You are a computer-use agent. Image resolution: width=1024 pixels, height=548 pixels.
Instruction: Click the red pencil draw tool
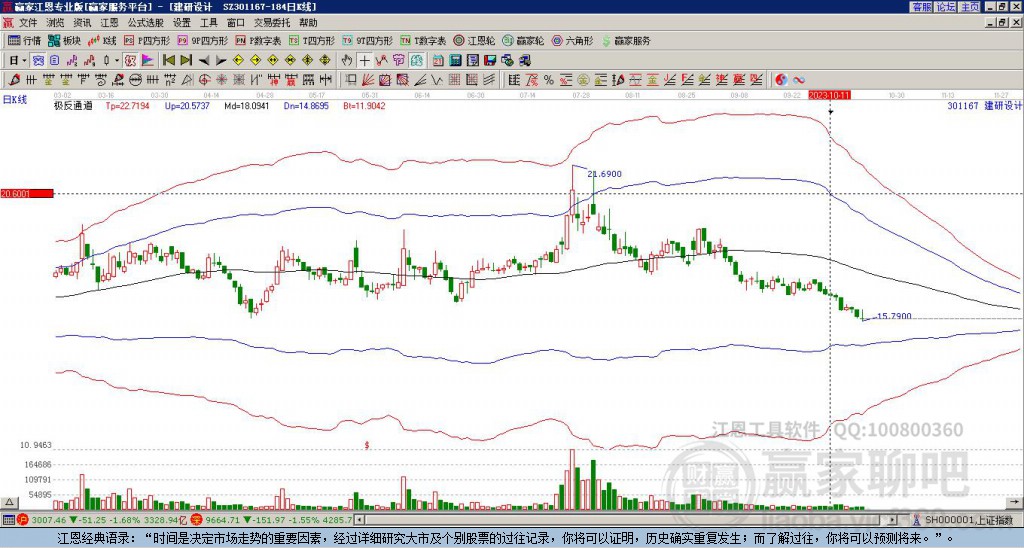point(14,80)
